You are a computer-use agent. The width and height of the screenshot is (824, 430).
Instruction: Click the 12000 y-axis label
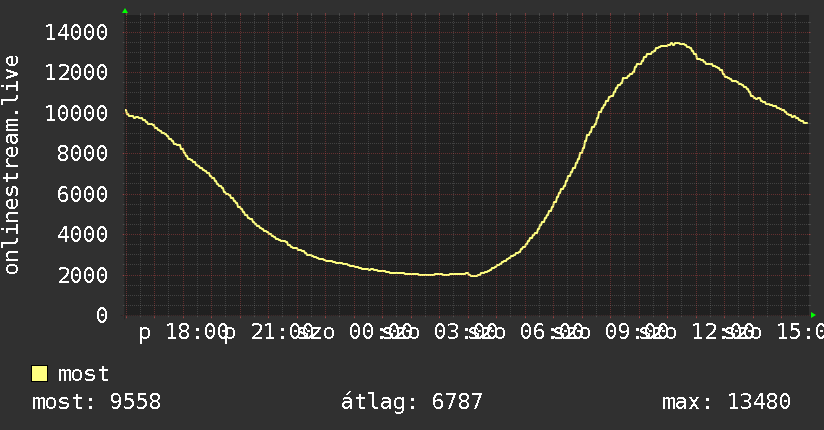pyautogui.click(x=76, y=73)
